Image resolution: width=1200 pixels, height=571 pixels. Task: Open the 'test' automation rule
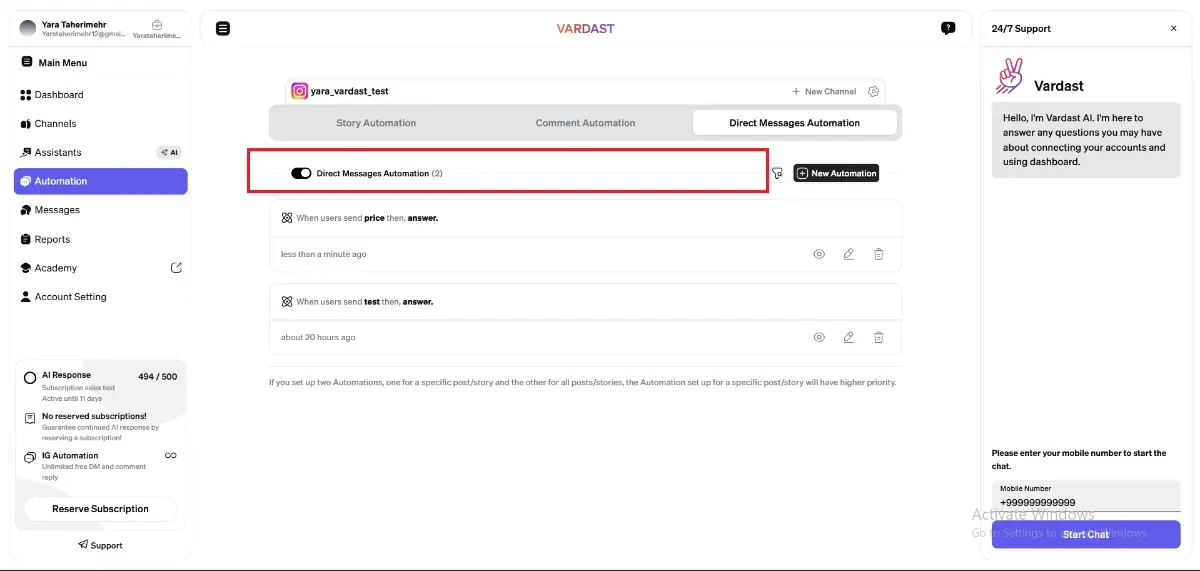click(x=585, y=301)
